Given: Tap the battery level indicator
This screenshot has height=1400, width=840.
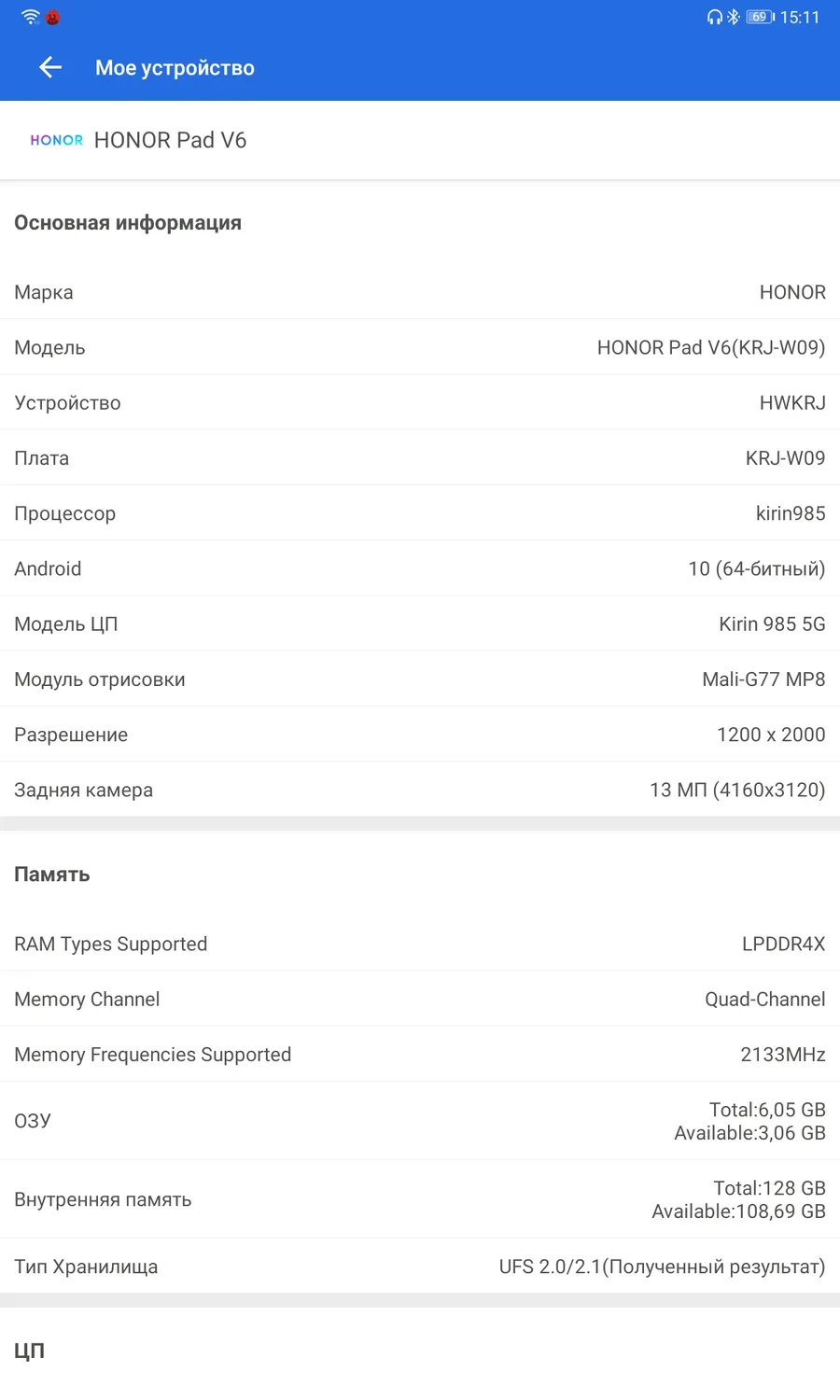Looking at the screenshot, I should pos(760,17).
